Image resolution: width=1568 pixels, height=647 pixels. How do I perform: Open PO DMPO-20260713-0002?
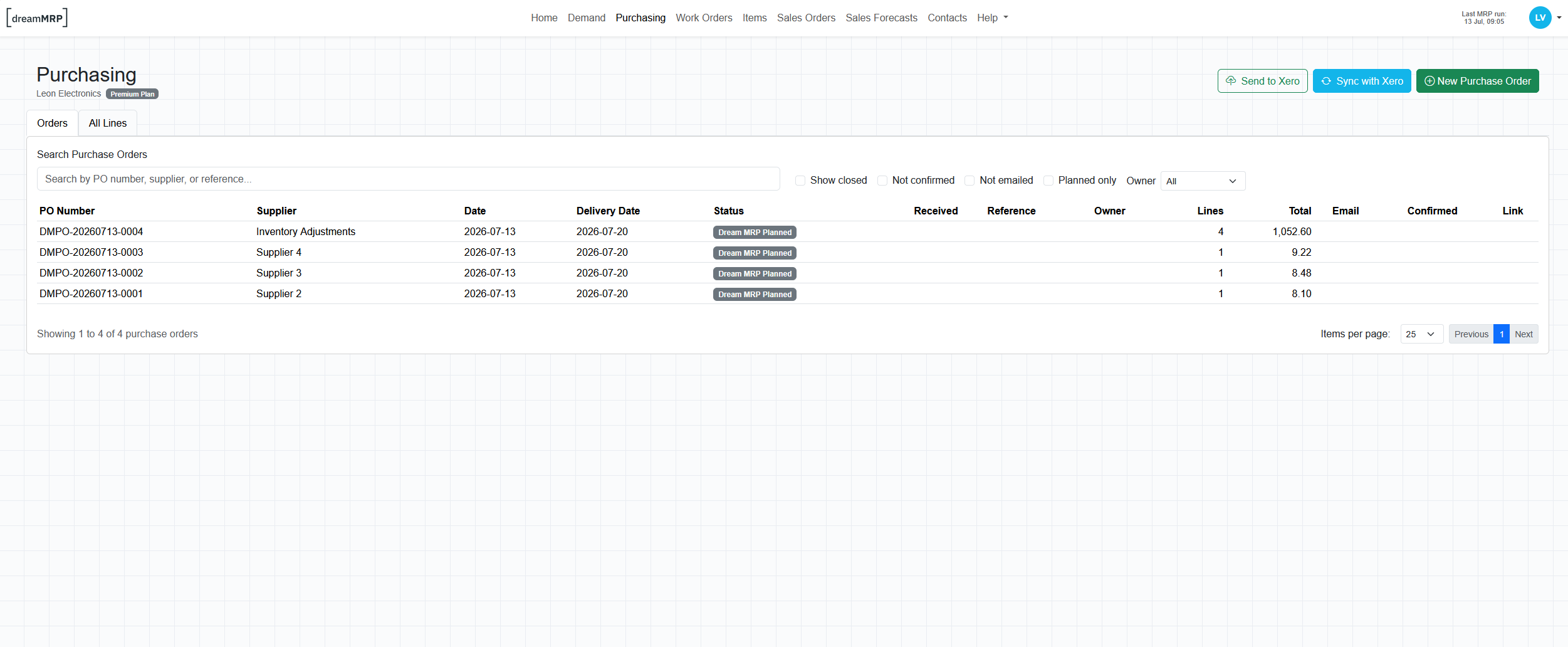tap(91, 273)
